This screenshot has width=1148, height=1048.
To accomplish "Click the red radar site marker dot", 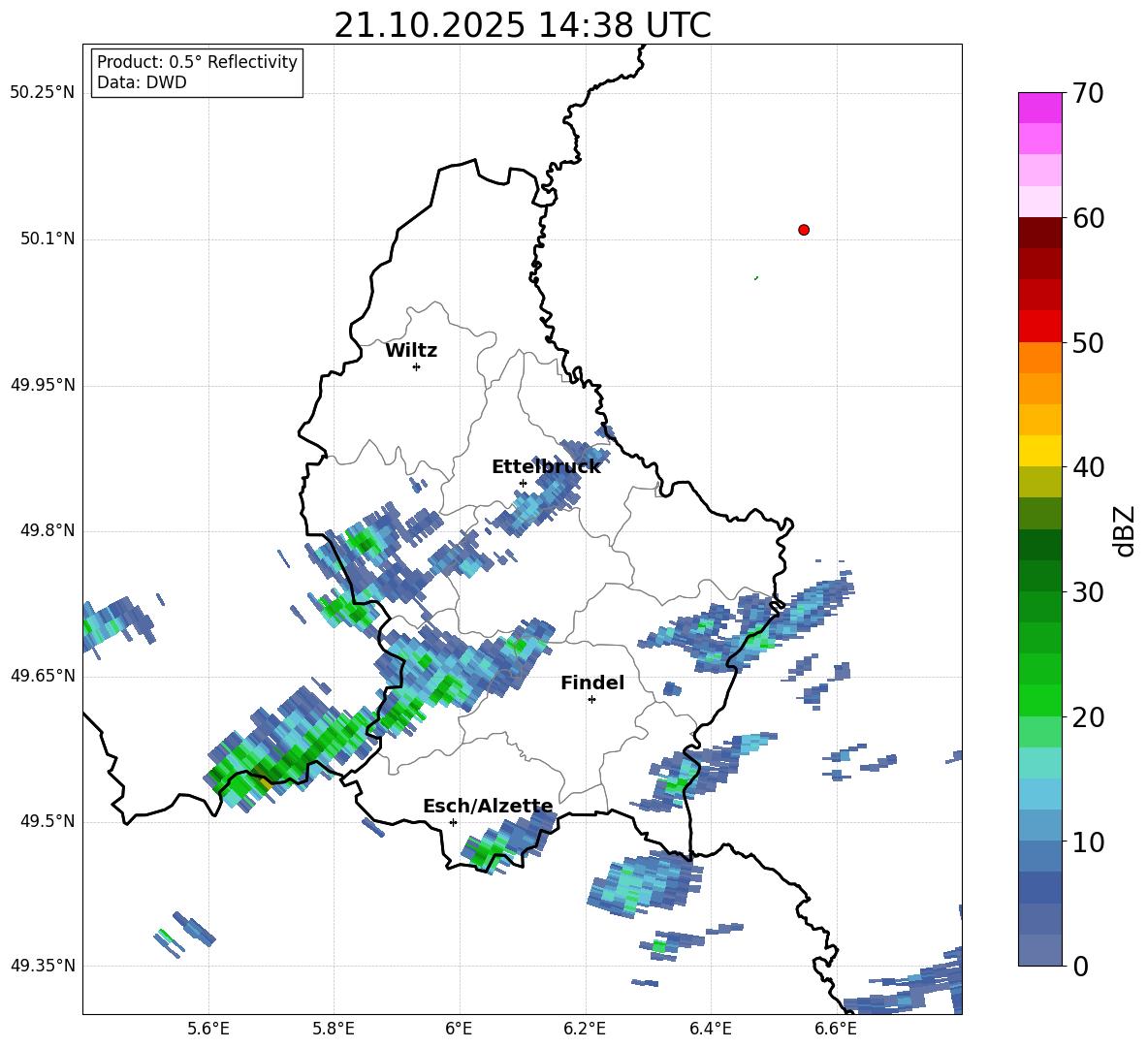I will tap(804, 230).
